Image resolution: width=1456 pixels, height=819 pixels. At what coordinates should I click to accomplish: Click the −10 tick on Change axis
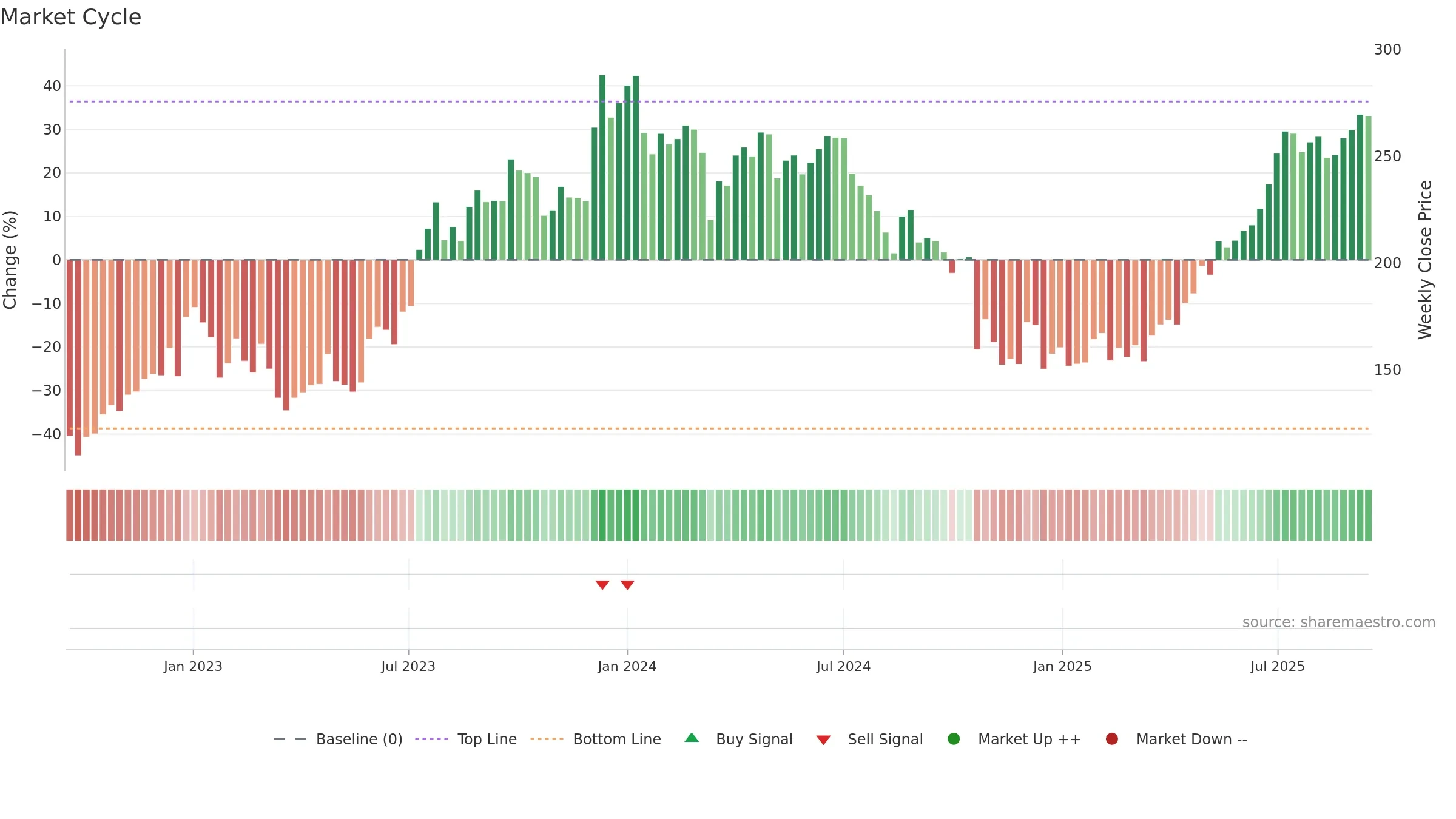tap(47, 303)
